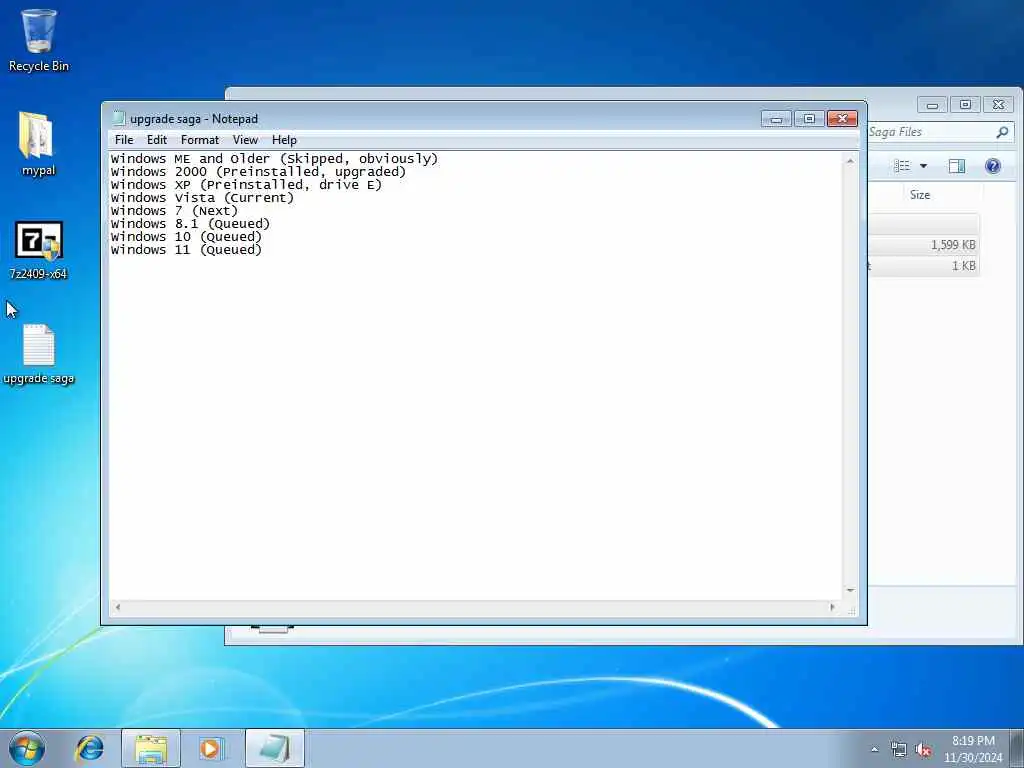This screenshot has width=1024, height=768.
Task: Click the Notepad title bar document icon
Action: 118,118
